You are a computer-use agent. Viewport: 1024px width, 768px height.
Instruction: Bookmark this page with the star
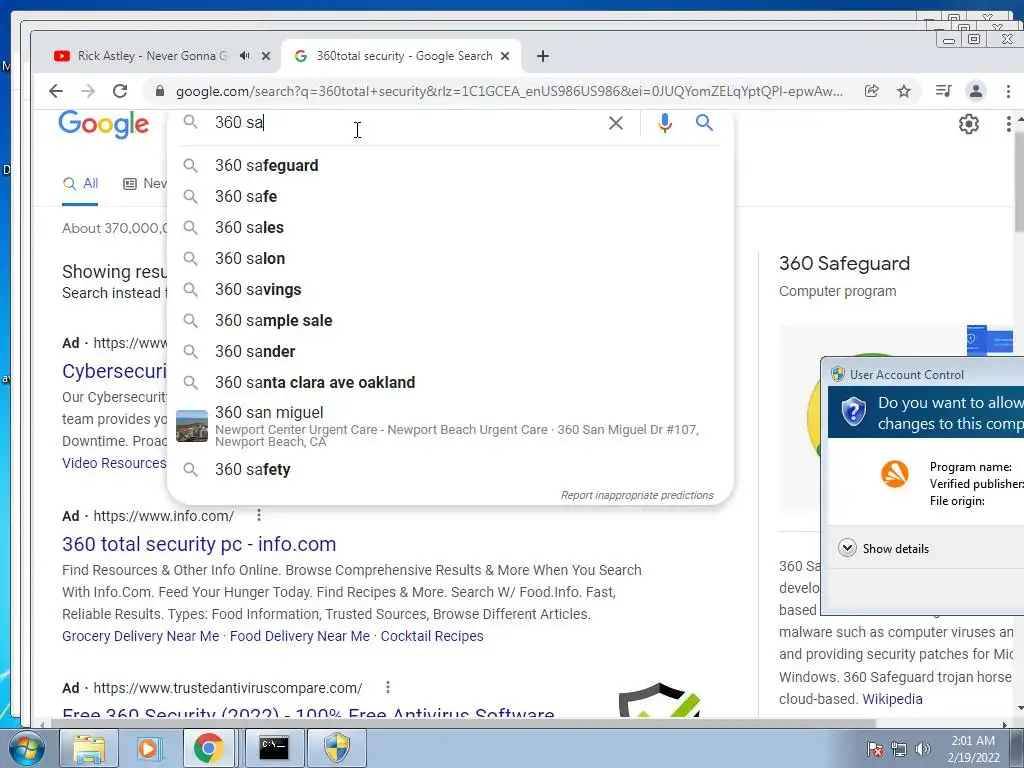coord(904,91)
